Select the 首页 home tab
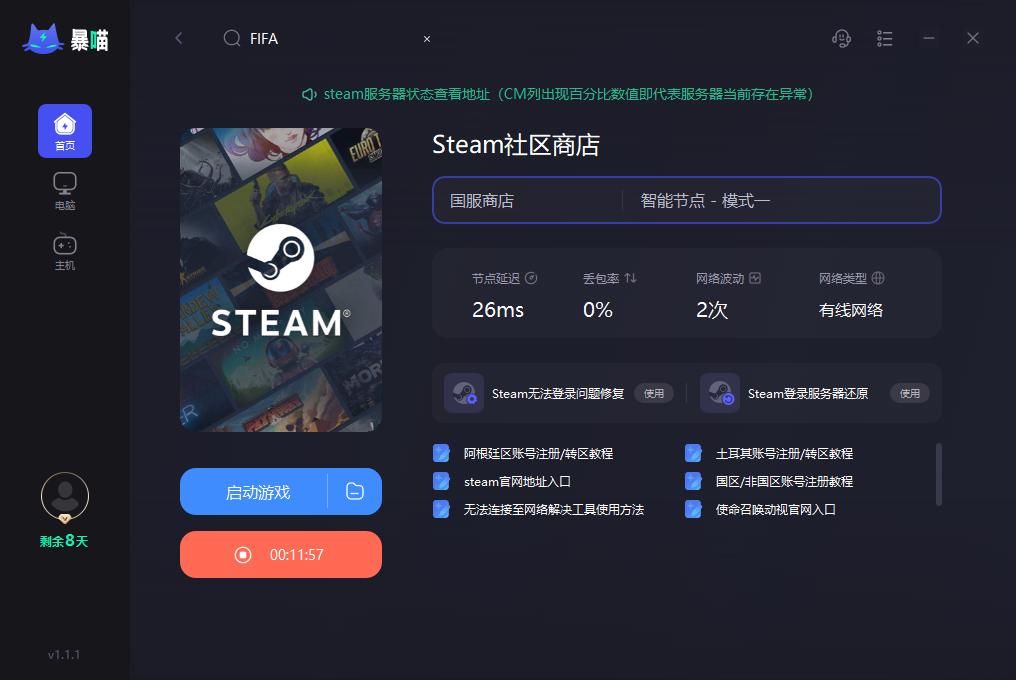The width and height of the screenshot is (1016, 680). point(65,131)
